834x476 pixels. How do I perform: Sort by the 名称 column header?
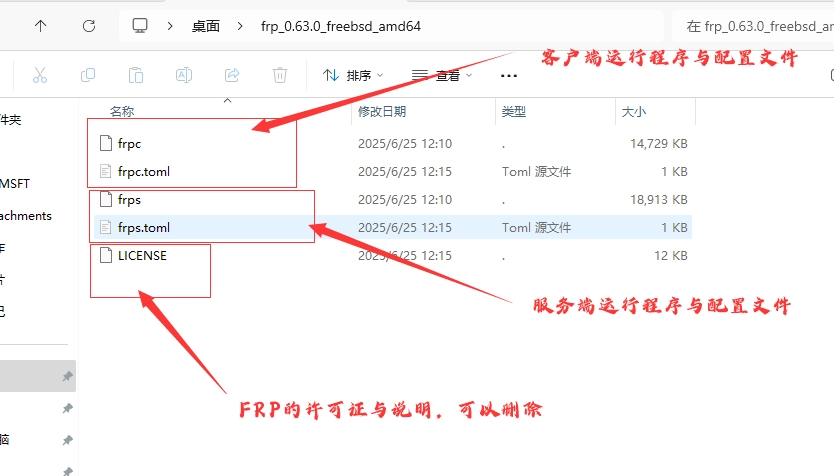pyautogui.click(x=122, y=112)
